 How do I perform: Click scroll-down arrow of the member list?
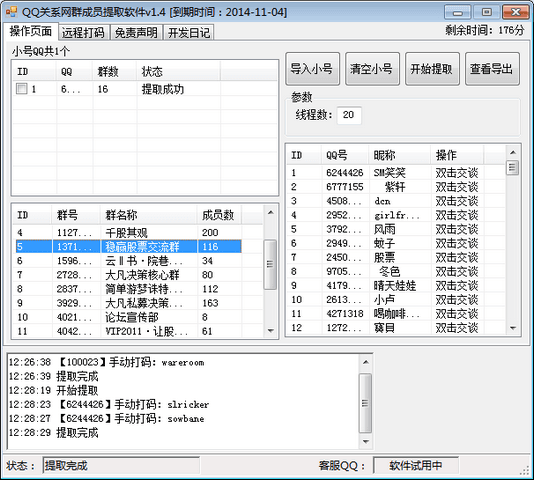(x=513, y=328)
